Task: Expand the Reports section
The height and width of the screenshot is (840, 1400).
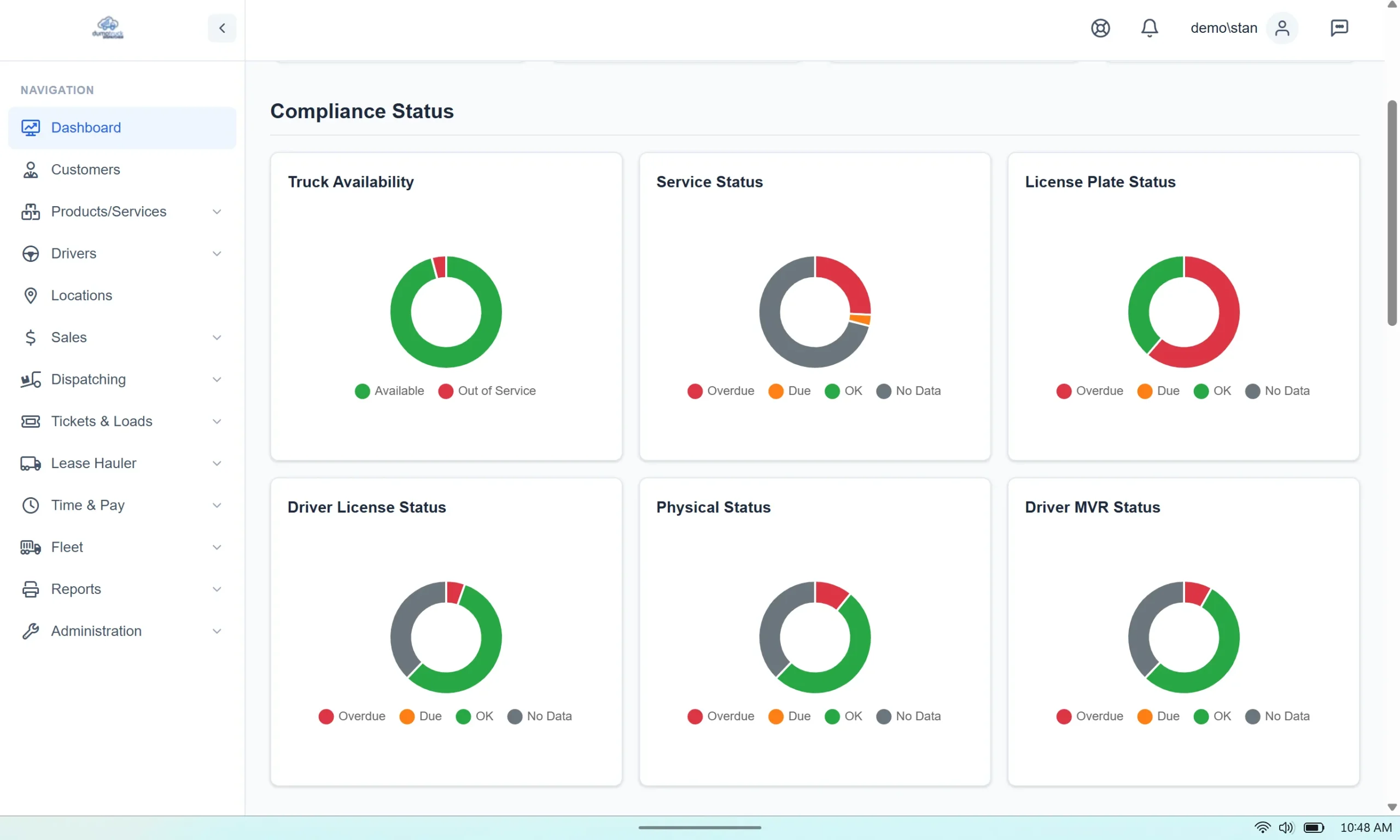Action: [217, 588]
